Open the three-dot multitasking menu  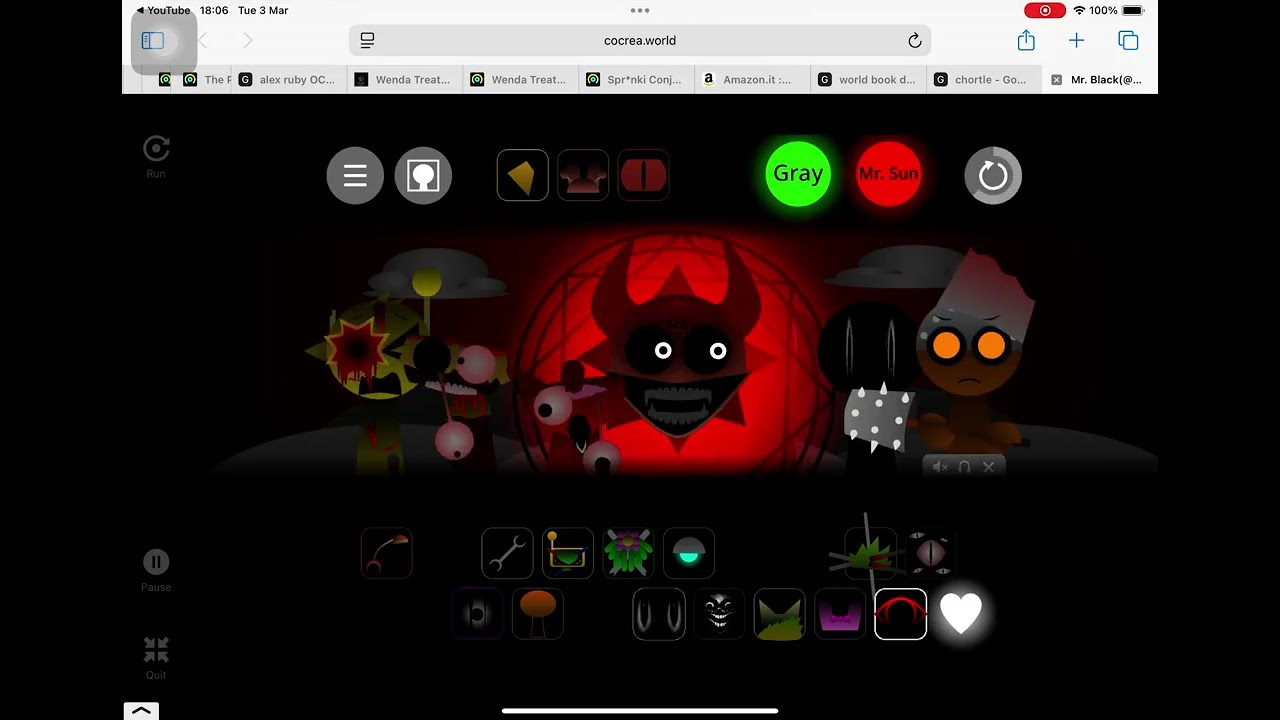pyautogui.click(x=640, y=10)
